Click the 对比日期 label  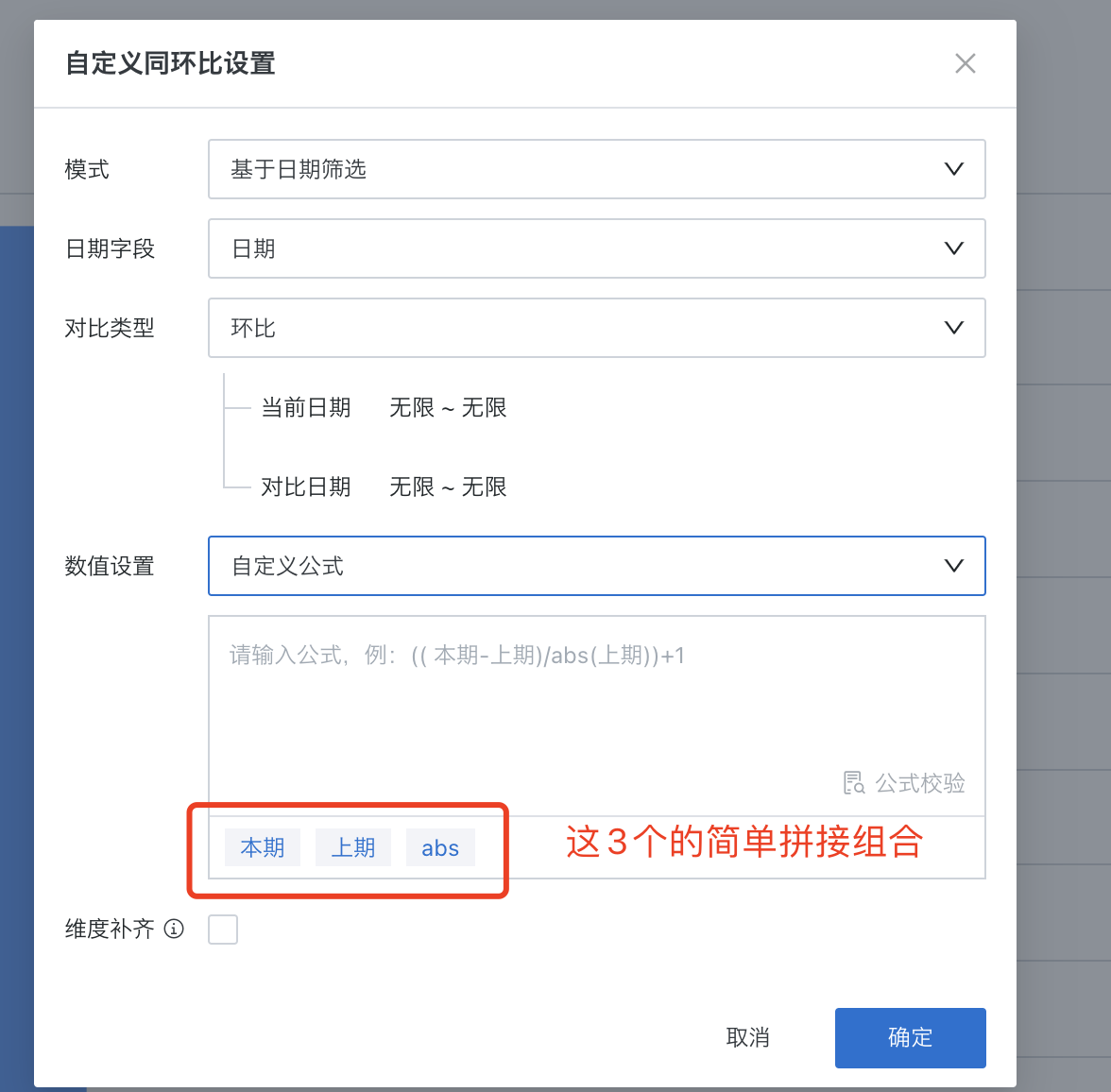click(305, 486)
